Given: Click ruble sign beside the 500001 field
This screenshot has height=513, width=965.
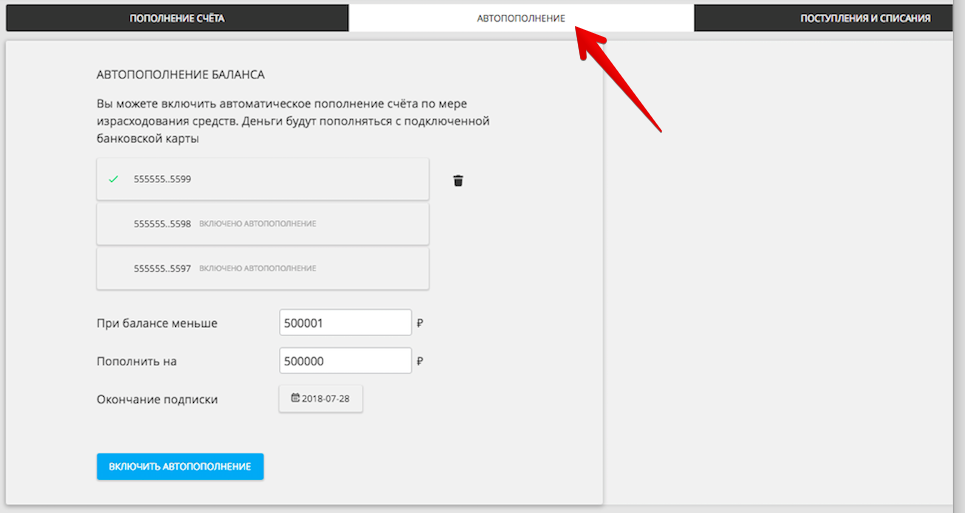Looking at the screenshot, I should [x=421, y=323].
